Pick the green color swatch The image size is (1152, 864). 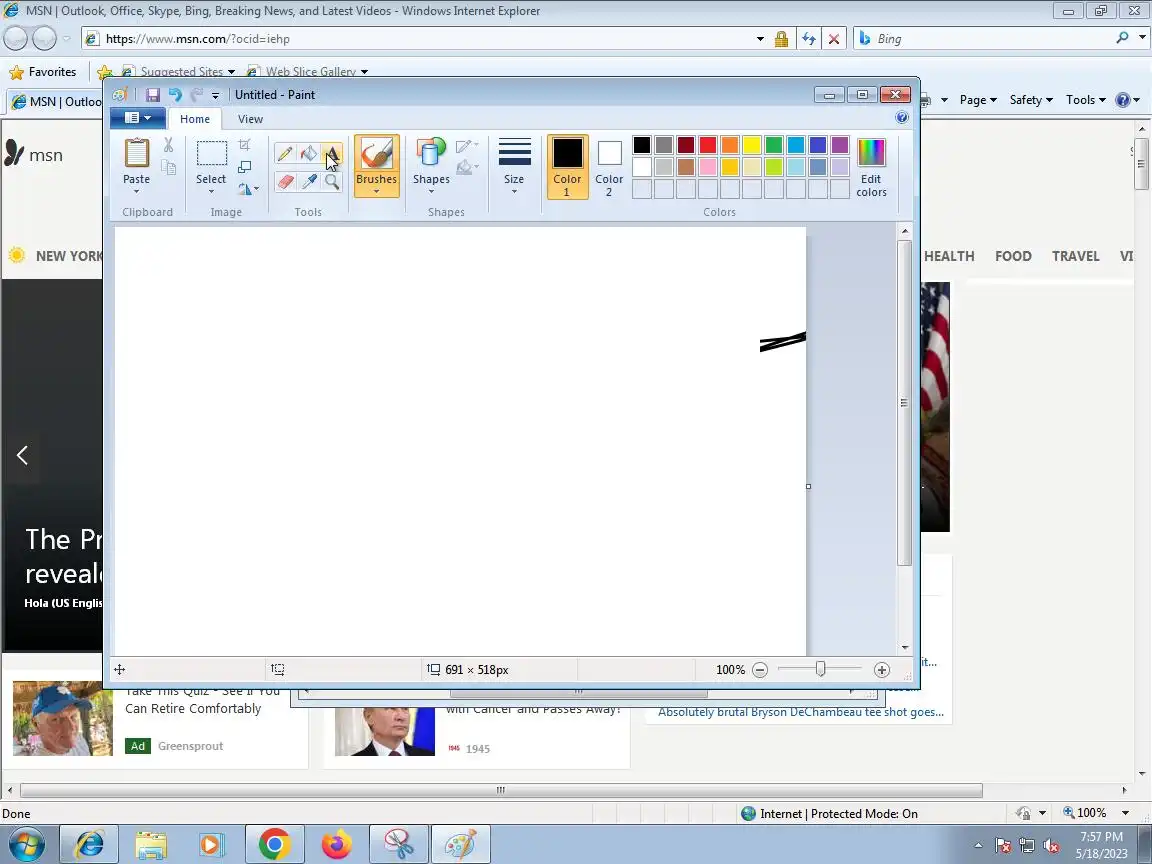click(774, 145)
